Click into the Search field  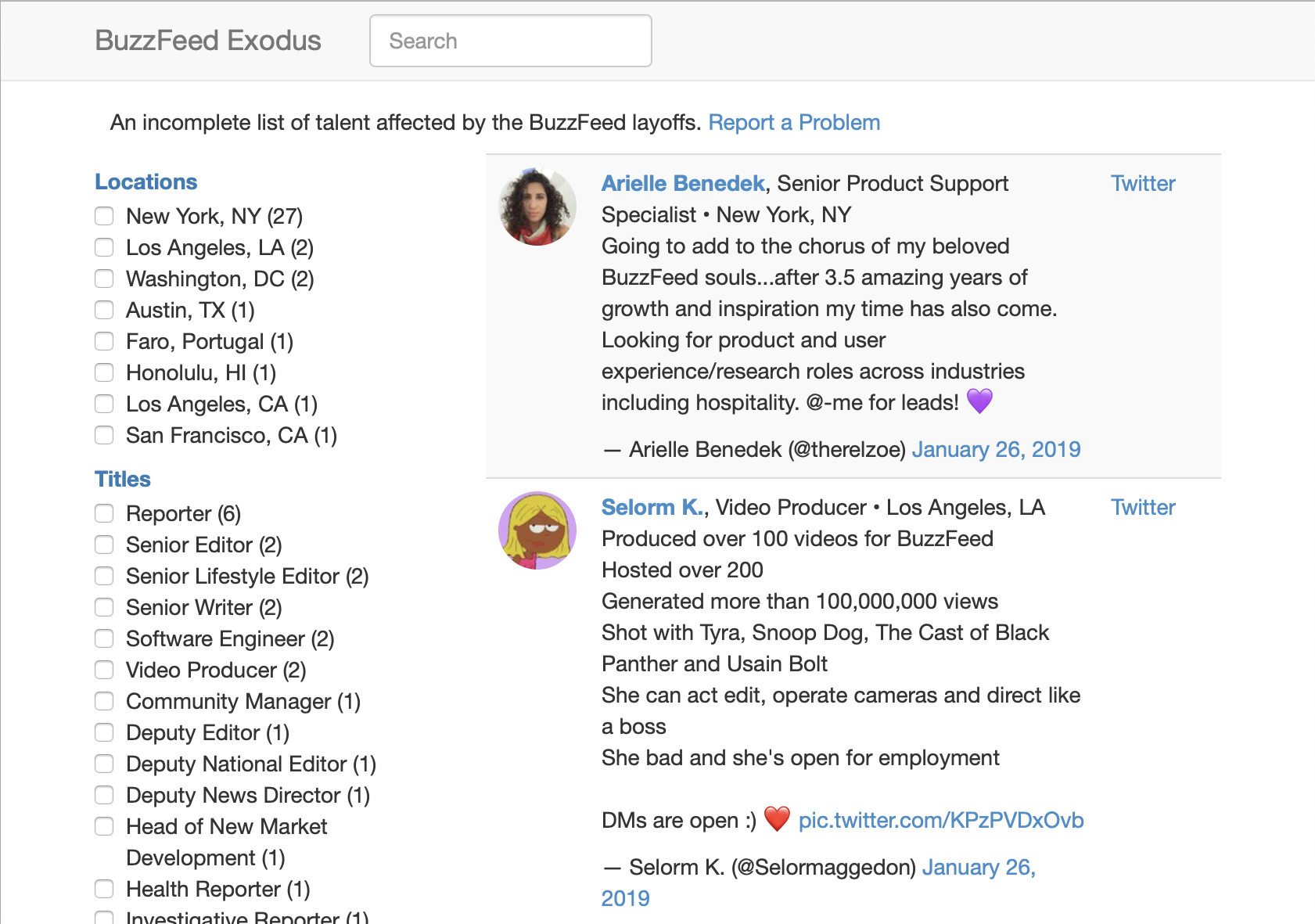pos(511,41)
